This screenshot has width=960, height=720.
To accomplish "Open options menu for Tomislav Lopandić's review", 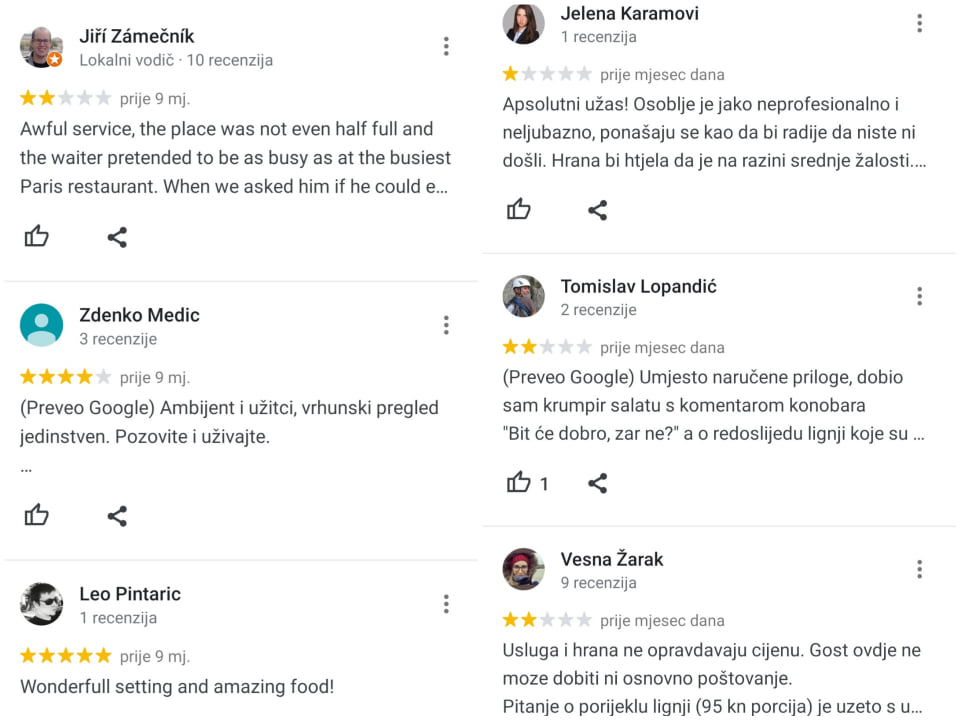I will click(x=919, y=296).
